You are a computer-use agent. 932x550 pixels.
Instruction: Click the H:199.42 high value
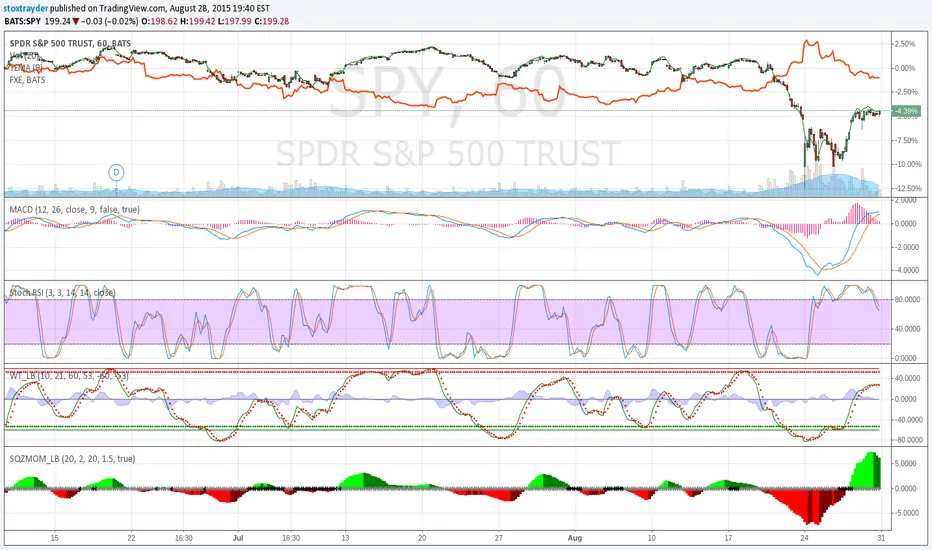(x=197, y=21)
